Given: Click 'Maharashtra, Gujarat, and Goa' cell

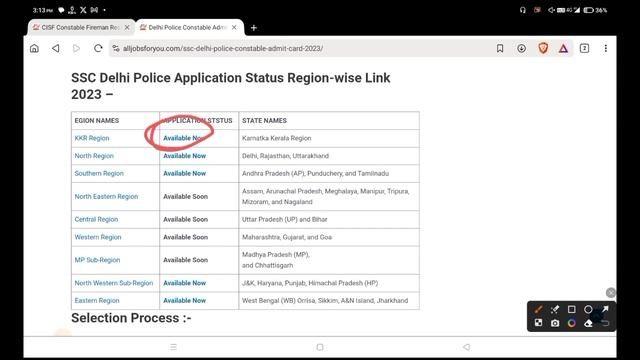Looking at the screenshot, I should point(287,237).
